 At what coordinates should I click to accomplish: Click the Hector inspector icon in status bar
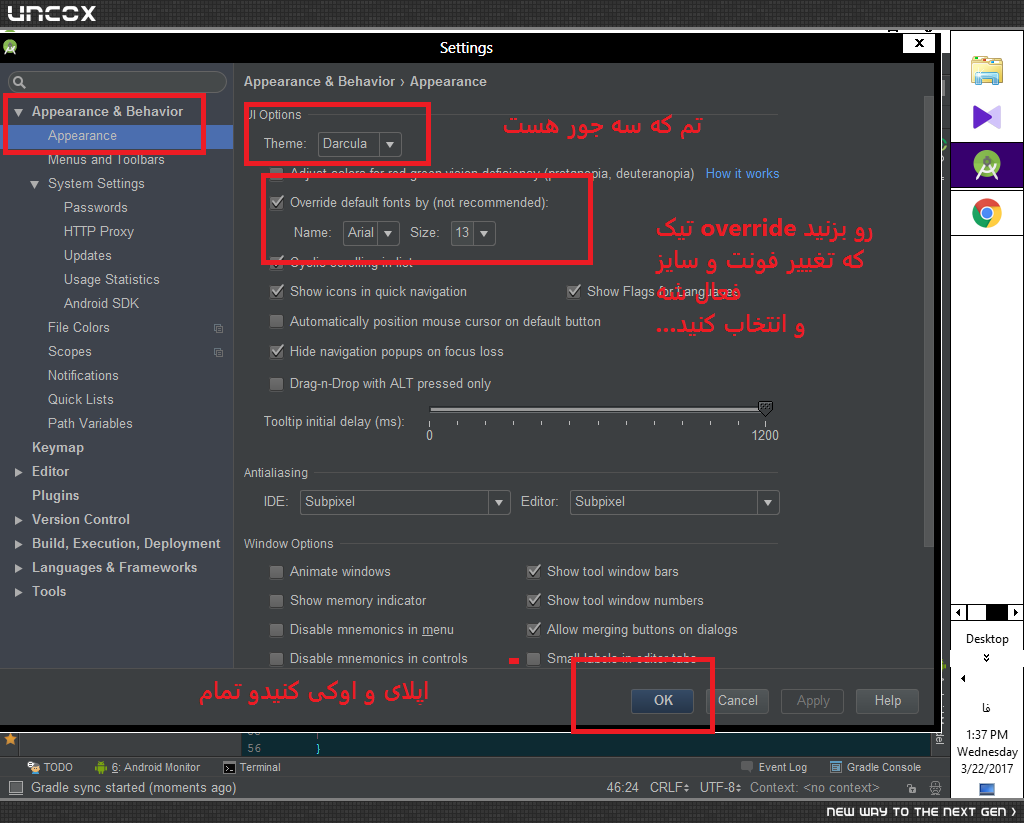point(935,788)
